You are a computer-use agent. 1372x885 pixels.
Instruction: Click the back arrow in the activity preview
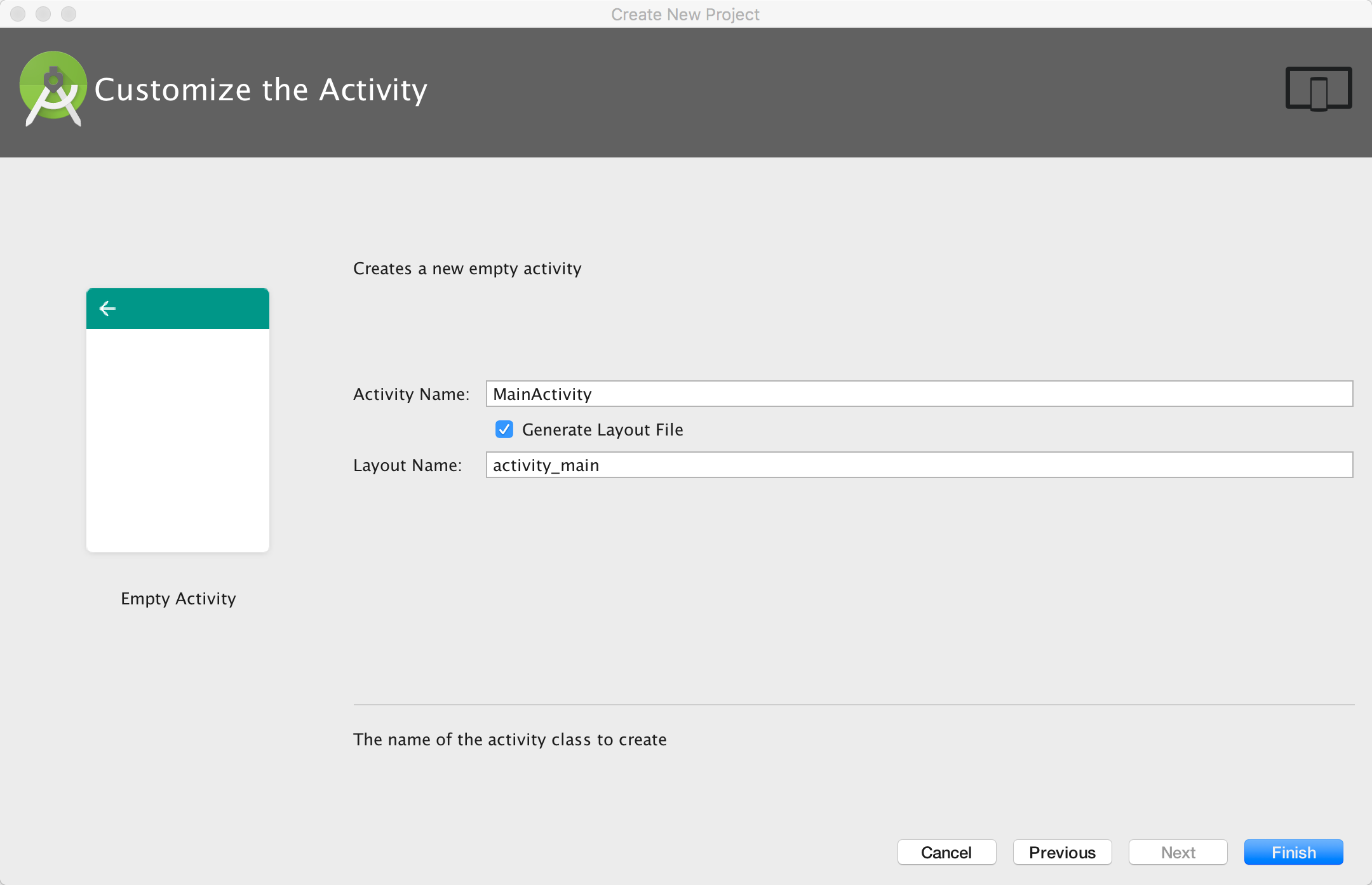107,308
